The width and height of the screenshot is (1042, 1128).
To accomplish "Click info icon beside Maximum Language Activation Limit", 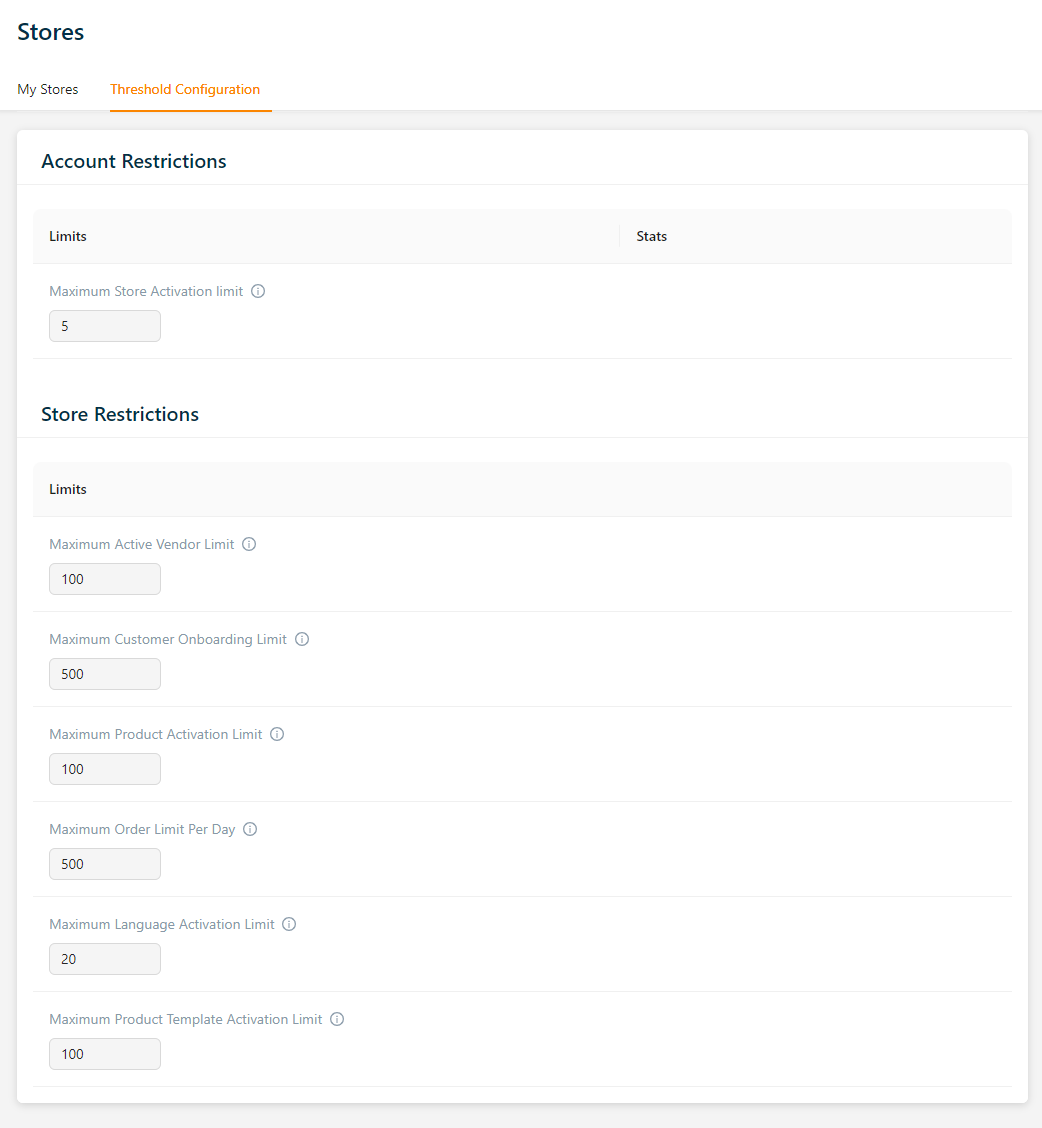I will point(289,925).
